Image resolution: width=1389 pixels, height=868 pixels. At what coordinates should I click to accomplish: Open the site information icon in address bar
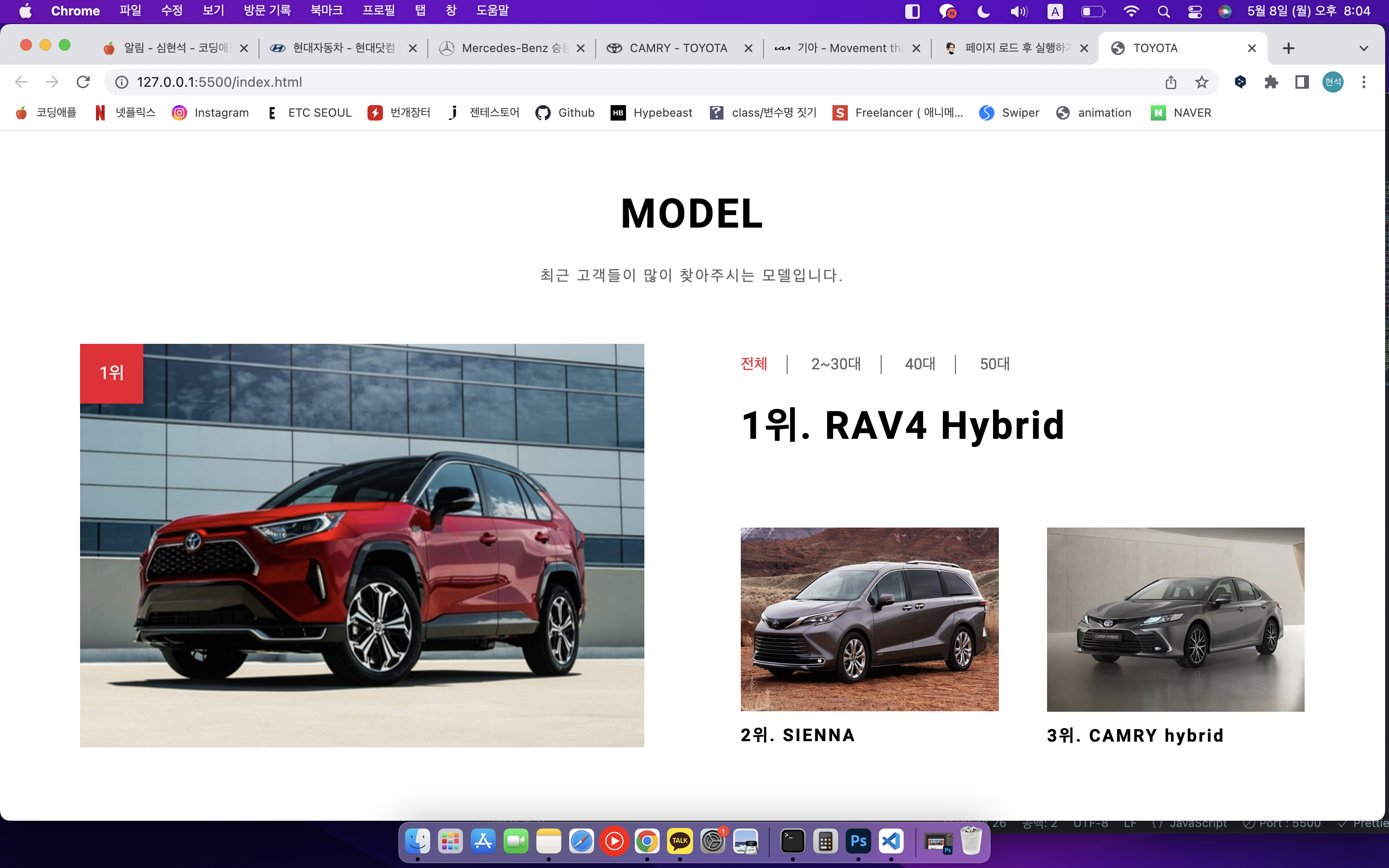point(122,82)
